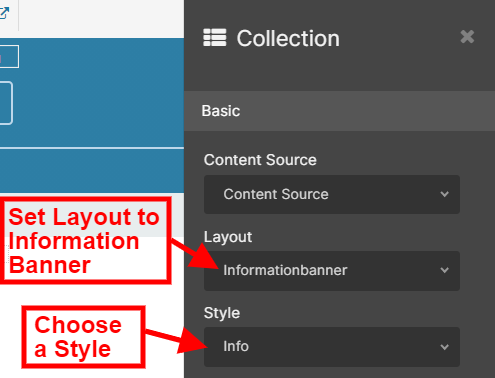Click the Collection panel title
Viewport: 495px width, 378px height.
288,38
